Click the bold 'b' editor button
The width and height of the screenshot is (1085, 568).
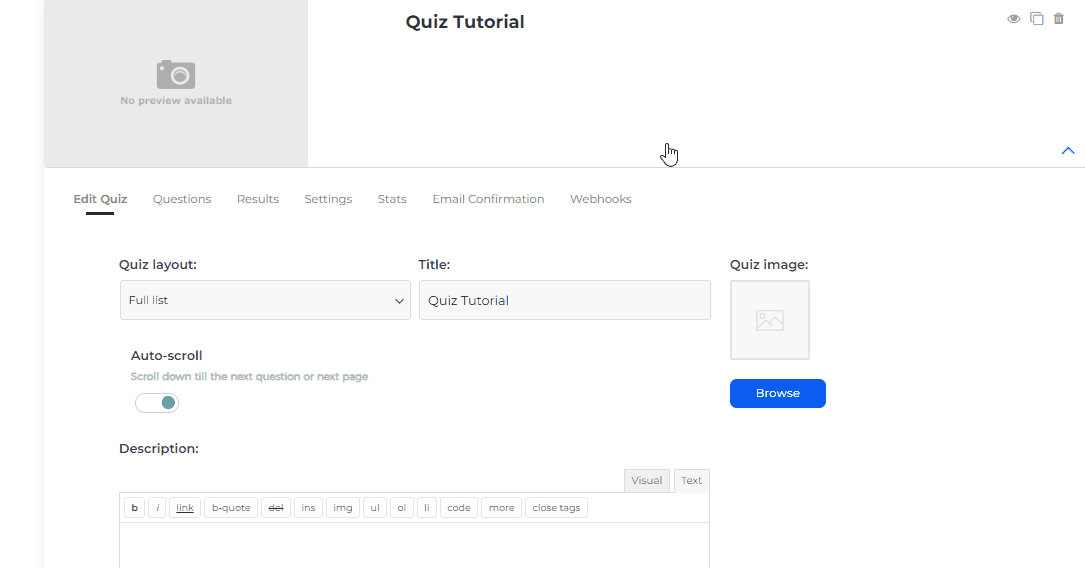point(134,508)
